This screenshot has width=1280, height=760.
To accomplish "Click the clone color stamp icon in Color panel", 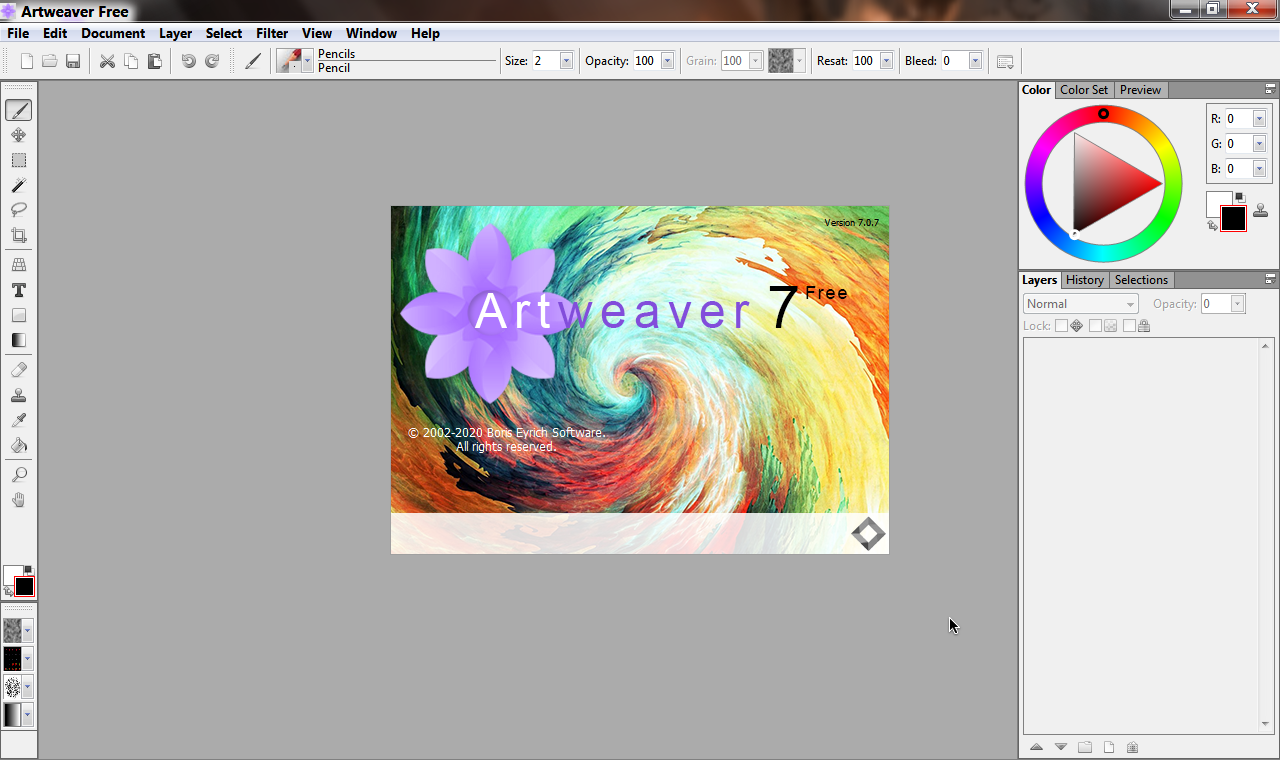I will pyautogui.click(x=1260, y=210).
